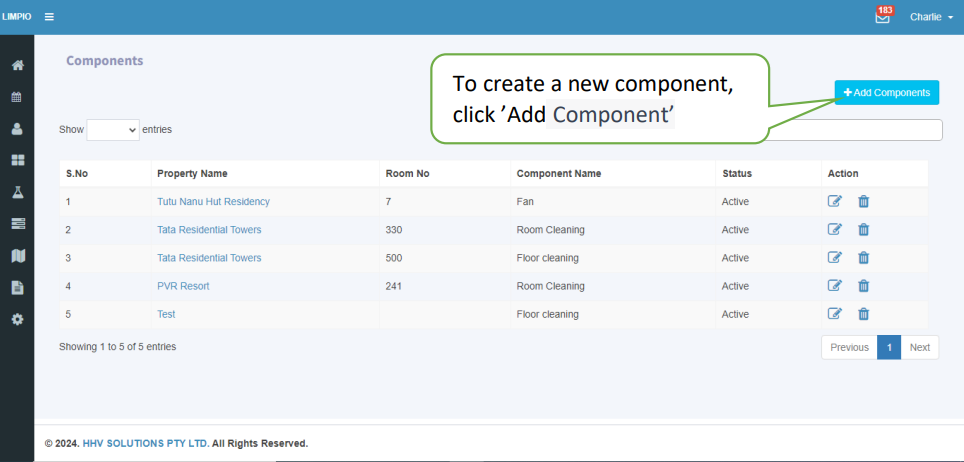This screenshot has width=964, height=462.
Task: Delete the Test property row
Action: (x=864, y=314)
